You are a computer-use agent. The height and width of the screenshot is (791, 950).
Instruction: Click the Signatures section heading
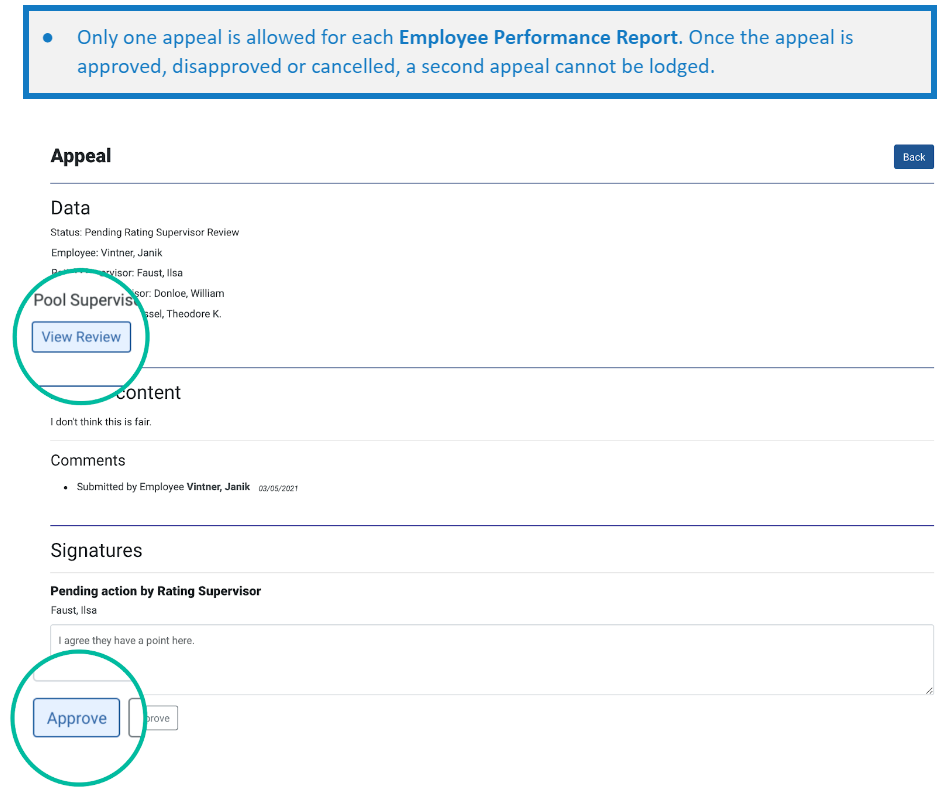pos(96,550)
